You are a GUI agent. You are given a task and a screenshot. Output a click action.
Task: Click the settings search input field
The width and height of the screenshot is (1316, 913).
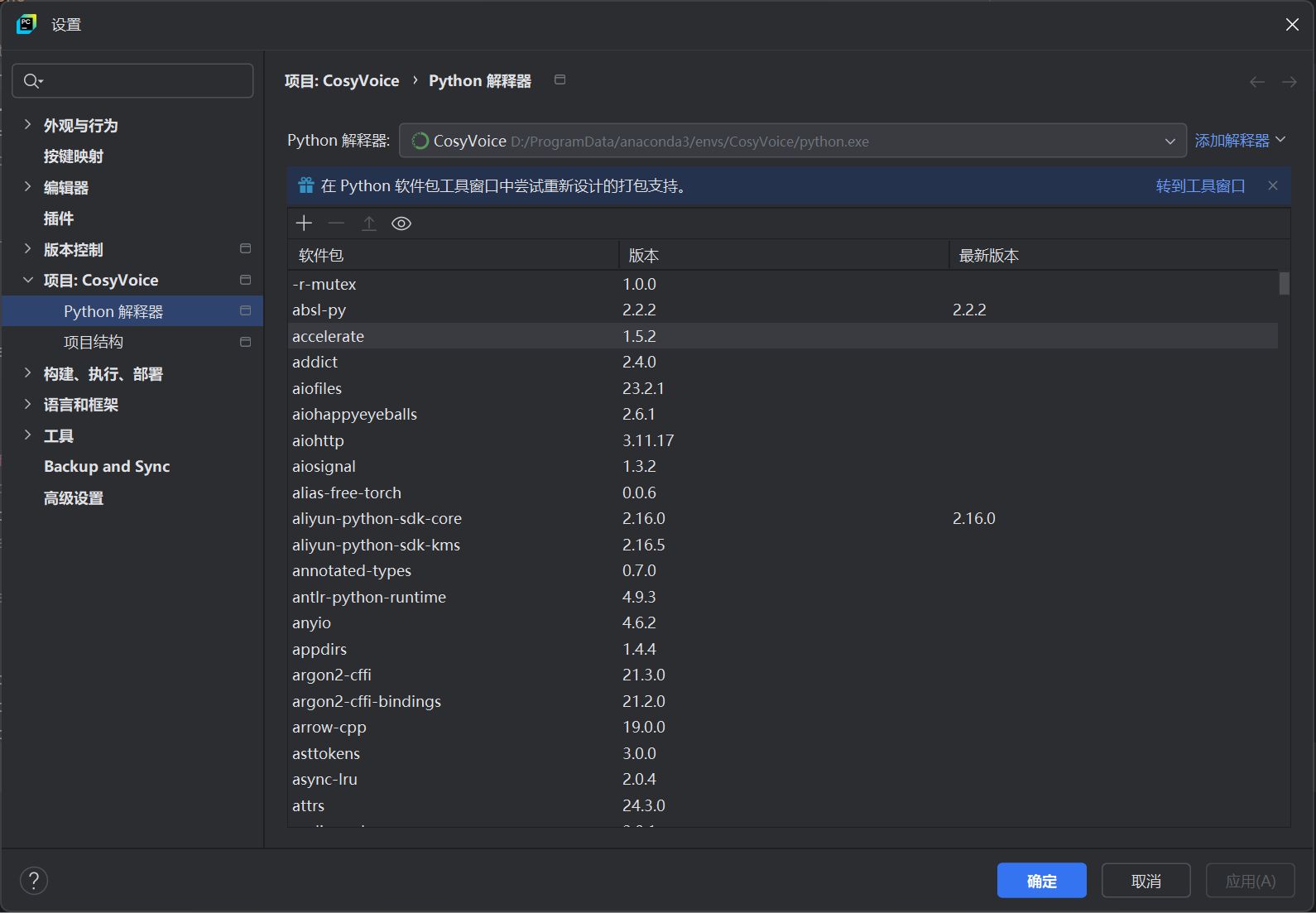point(132,80)
